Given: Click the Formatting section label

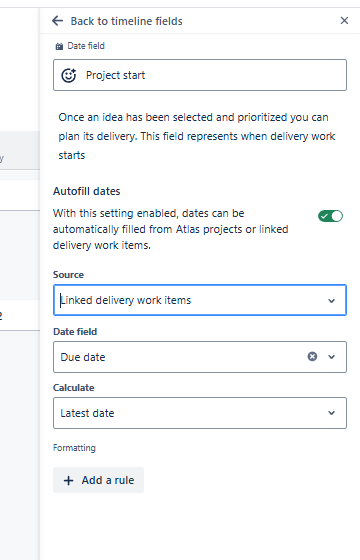Looking at the screenshot, I should tap(74, 448).
